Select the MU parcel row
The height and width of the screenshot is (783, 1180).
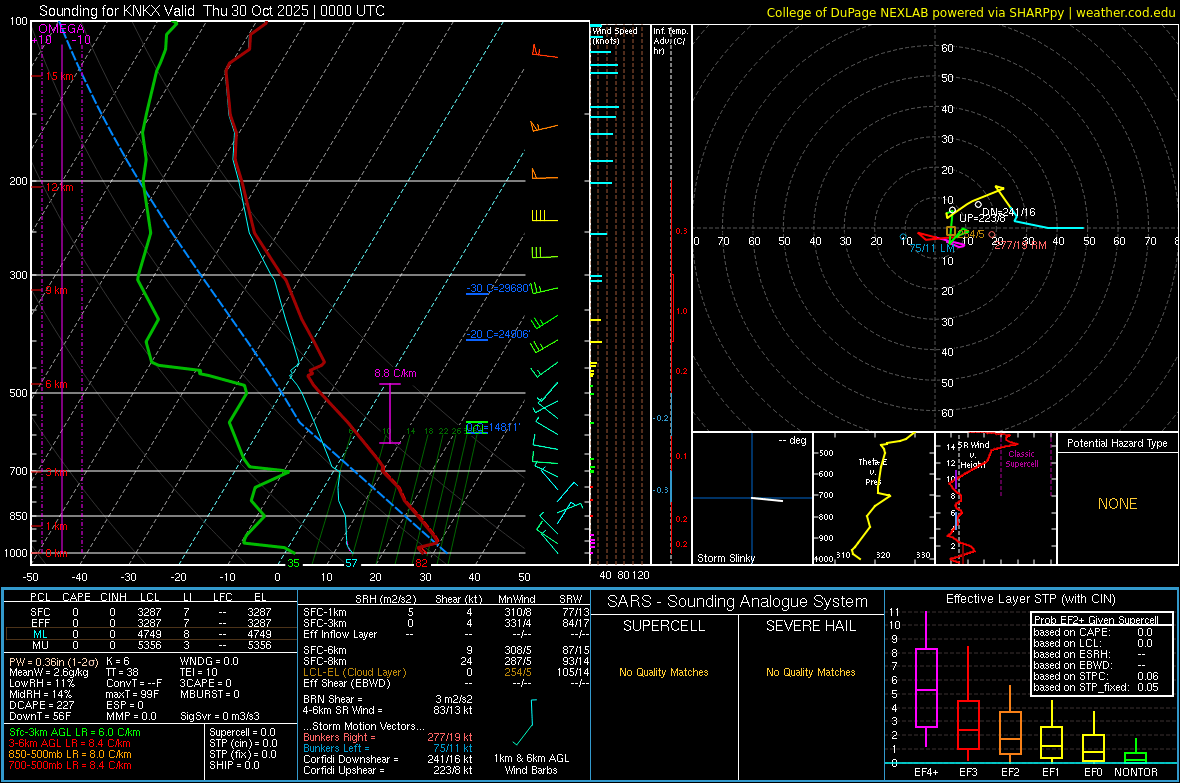pyautogui.click(x=150, y=645)
